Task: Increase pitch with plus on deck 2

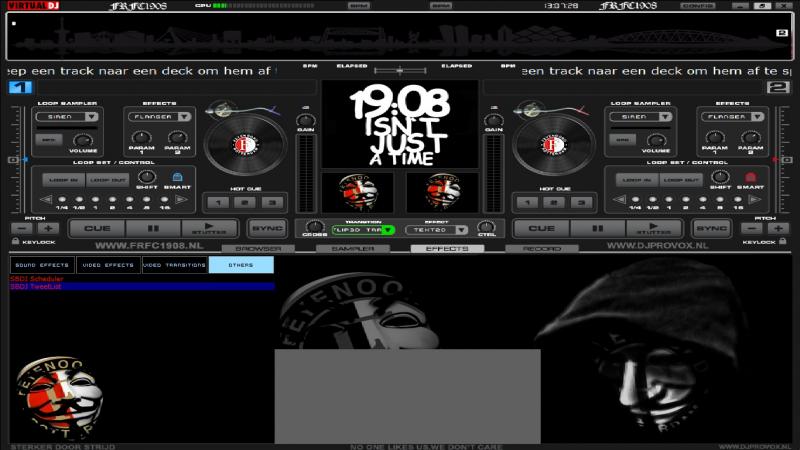Action: (x=778, y=228)
